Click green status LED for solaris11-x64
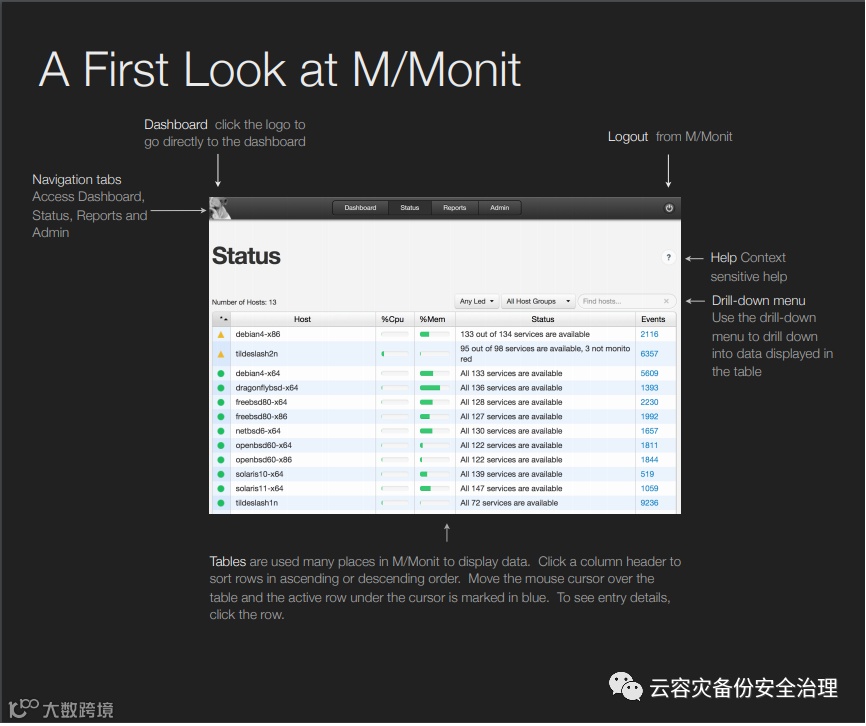The height and width of the screenshot is (726, 866). [221, 489]
